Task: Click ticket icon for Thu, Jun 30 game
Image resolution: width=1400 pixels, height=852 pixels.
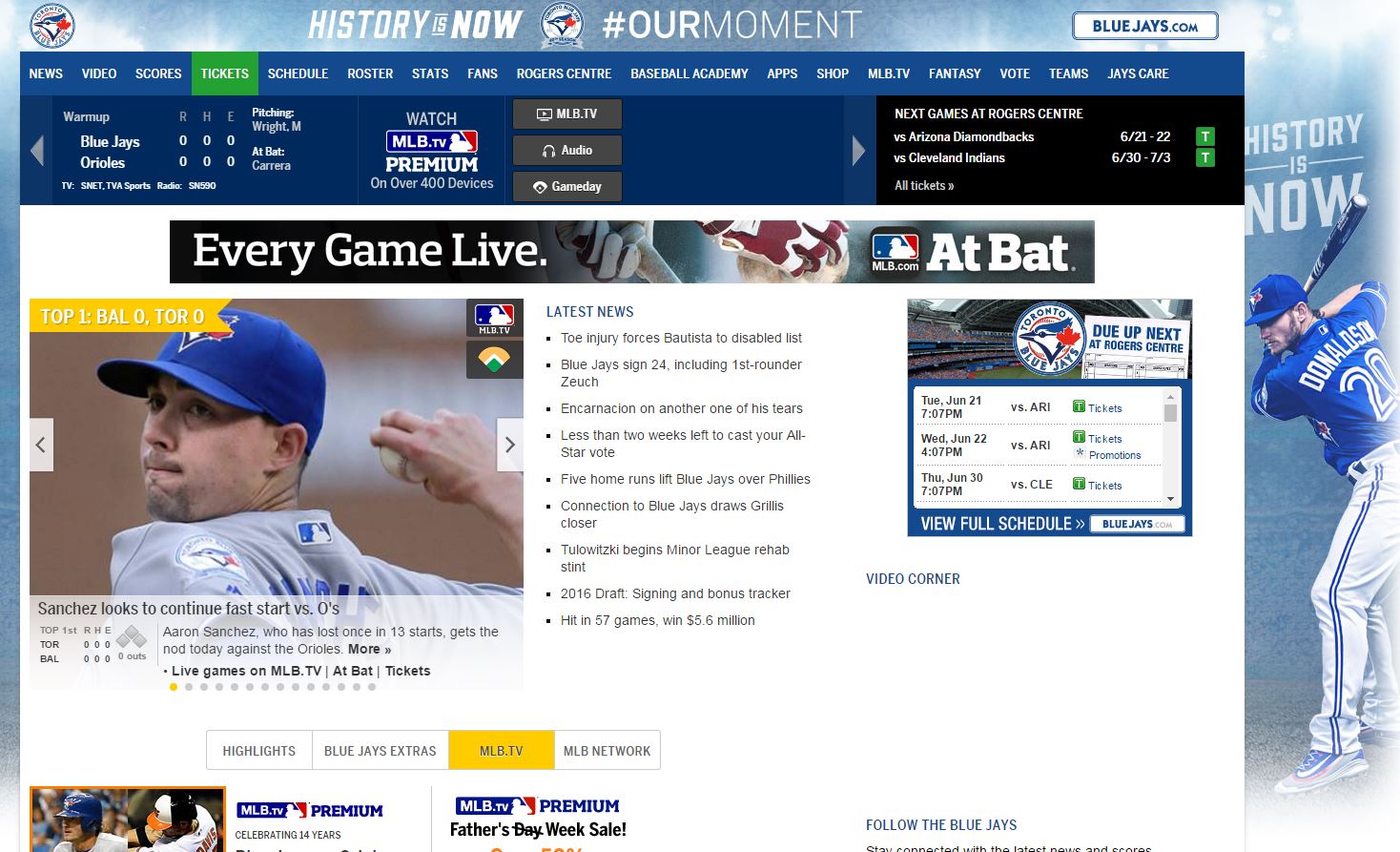Action: click(x=1079, y=484)
